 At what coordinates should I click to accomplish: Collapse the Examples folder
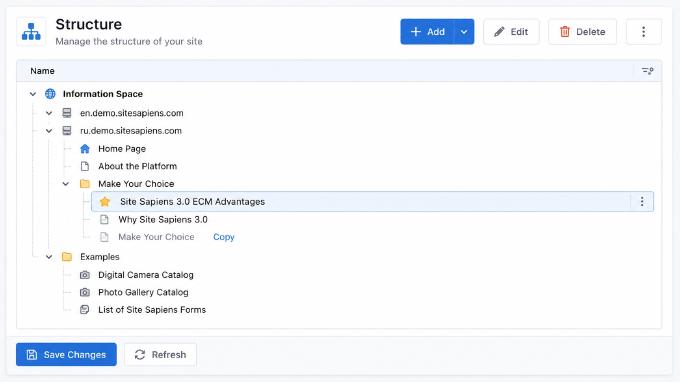[49, 257]
